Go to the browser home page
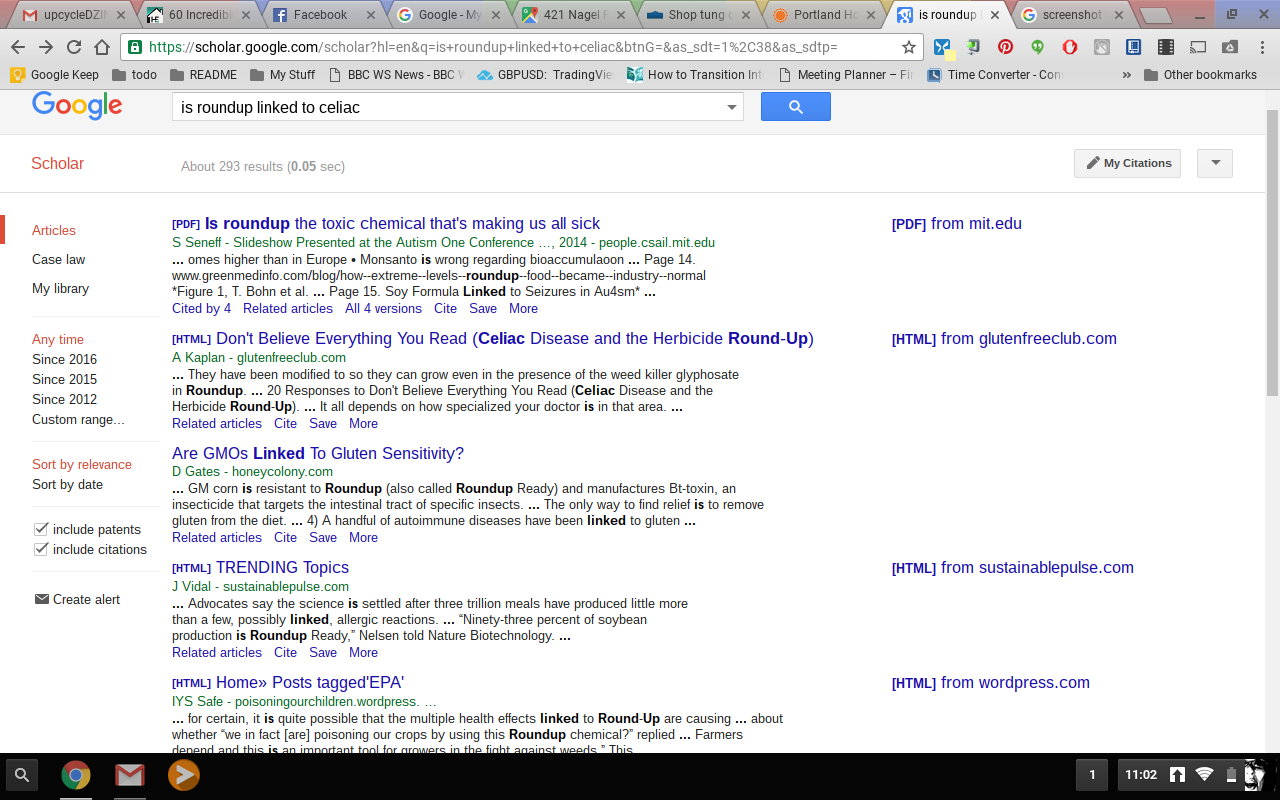1280x800 pixels. pyautogui.click(x=102, y=47)
